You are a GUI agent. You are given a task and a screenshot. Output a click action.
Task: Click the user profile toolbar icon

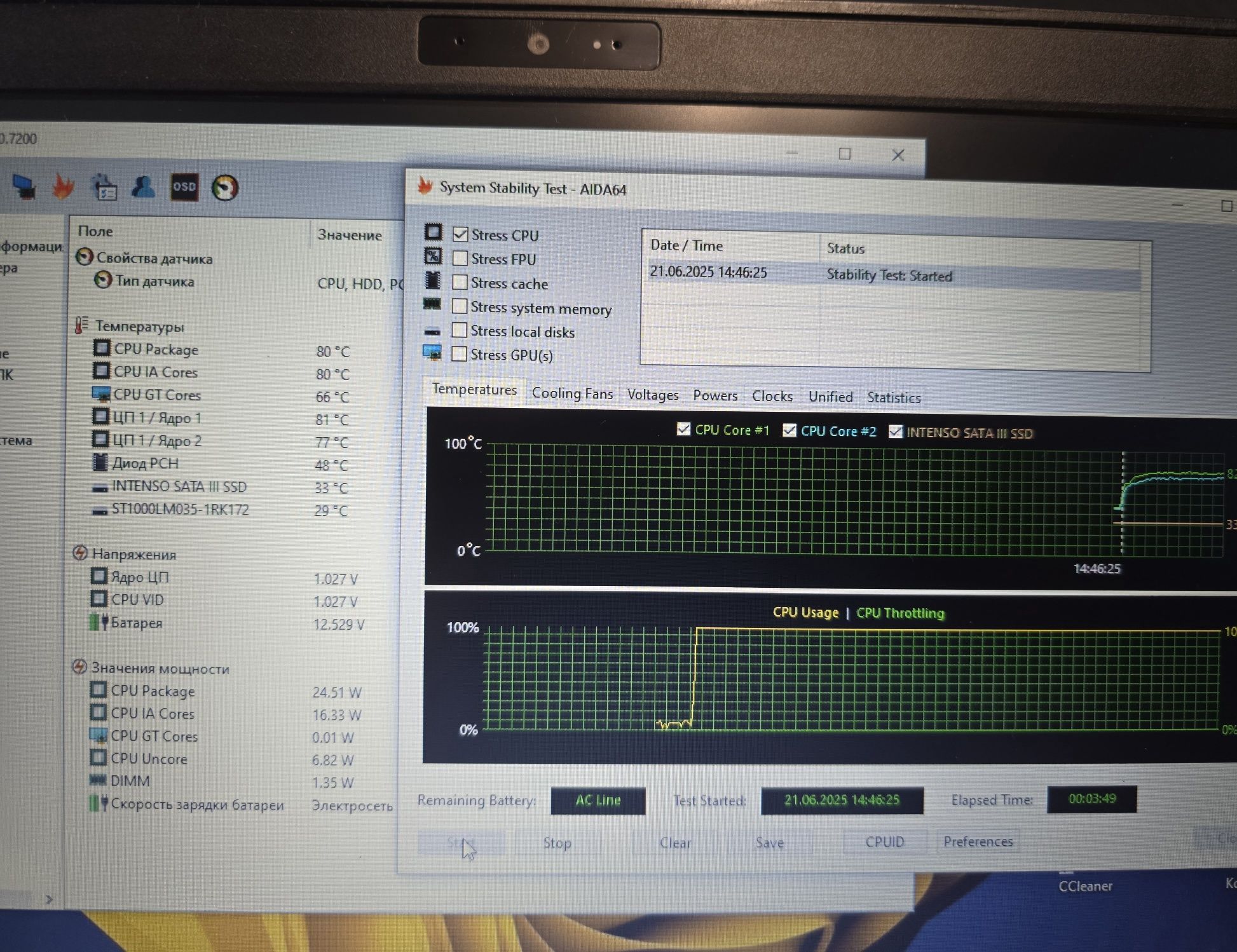click(x=144, y=187)
